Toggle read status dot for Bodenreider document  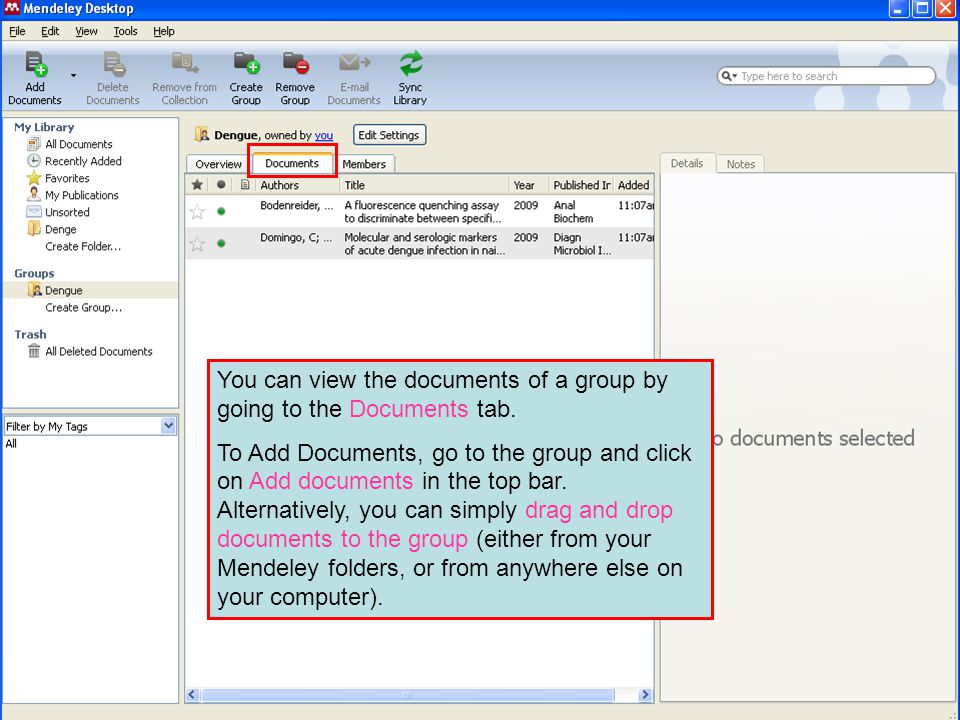[221, 212]
